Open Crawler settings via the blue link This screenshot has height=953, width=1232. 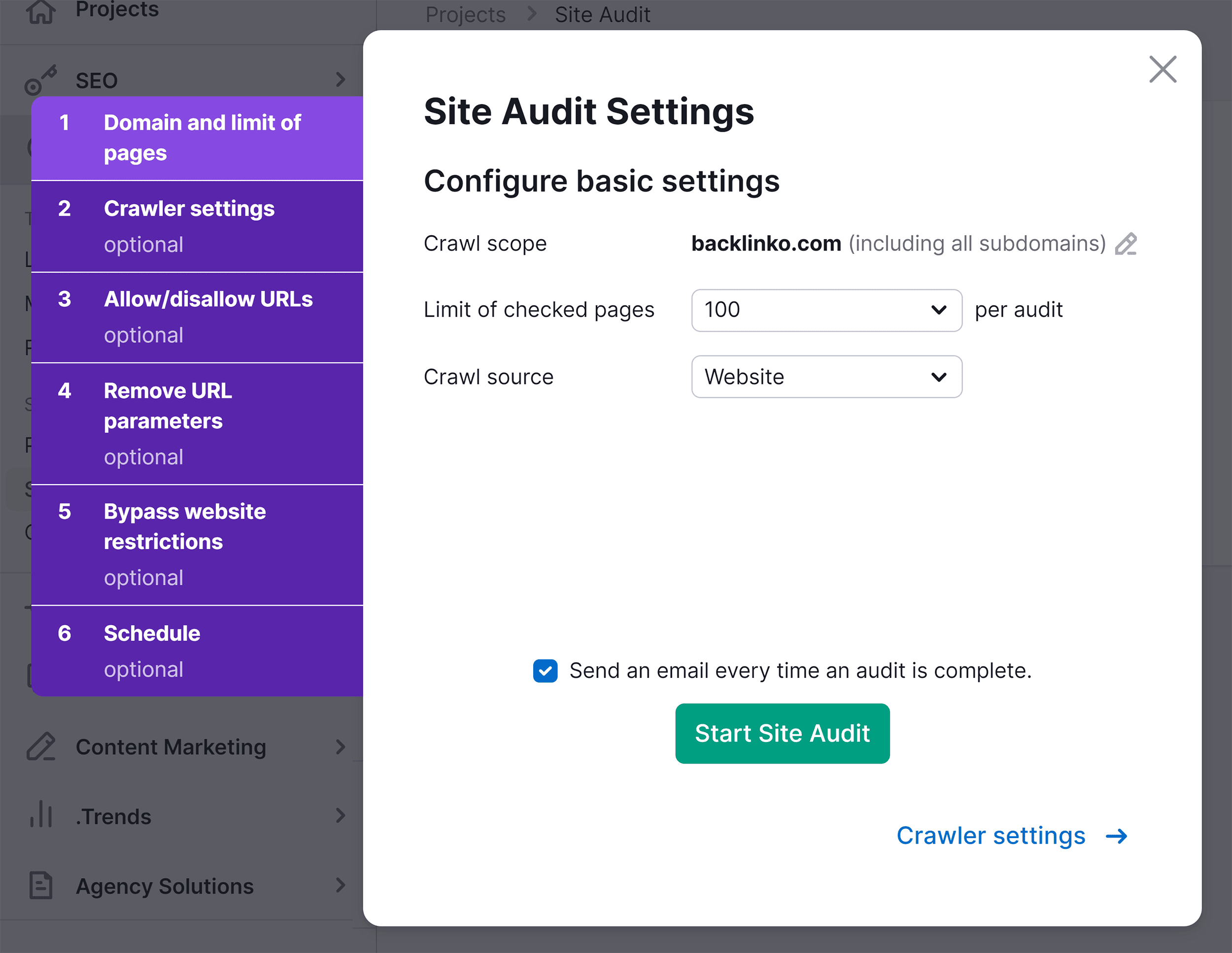(991, 836)
